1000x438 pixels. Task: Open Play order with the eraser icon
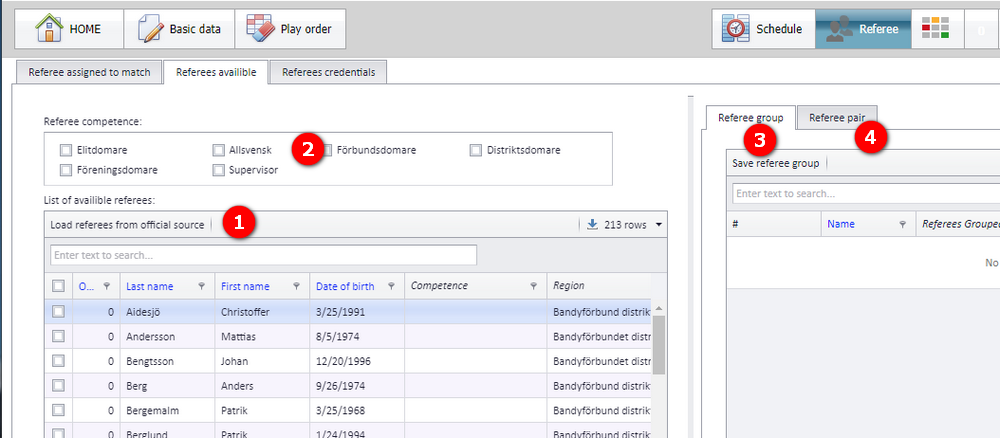[x=261, y=29]
